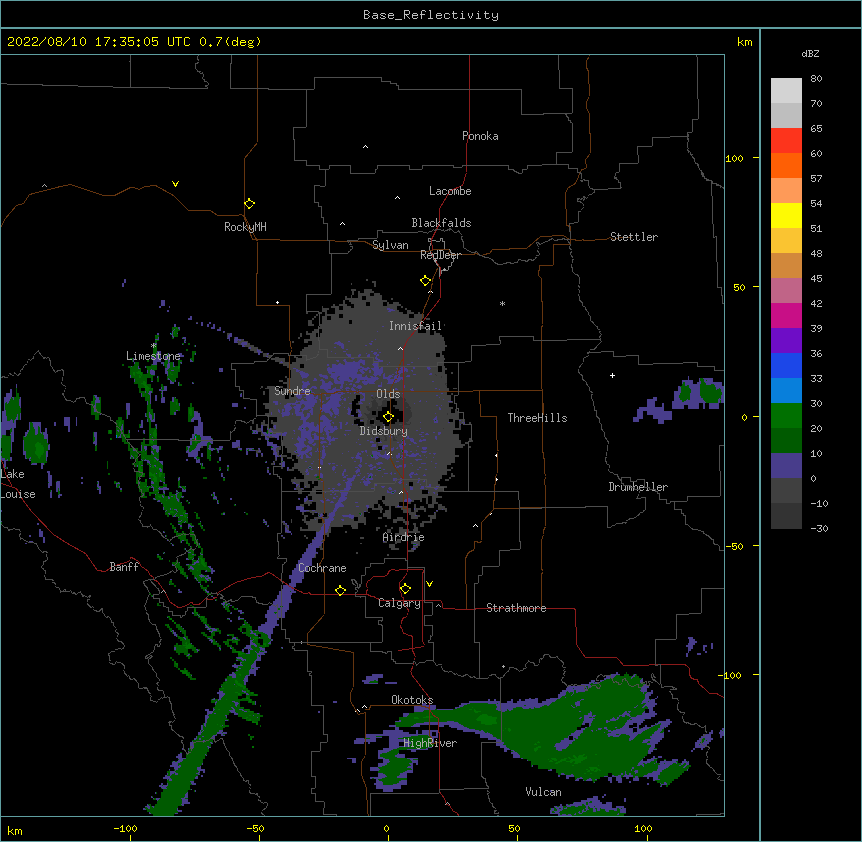Click the yellow diamond marker near RockyMH
The width and height of the screenshot is (862, 842).
click(x=249, y=204)
